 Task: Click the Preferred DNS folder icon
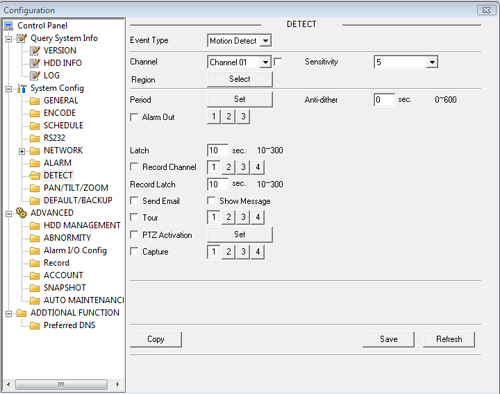[35, 326]
